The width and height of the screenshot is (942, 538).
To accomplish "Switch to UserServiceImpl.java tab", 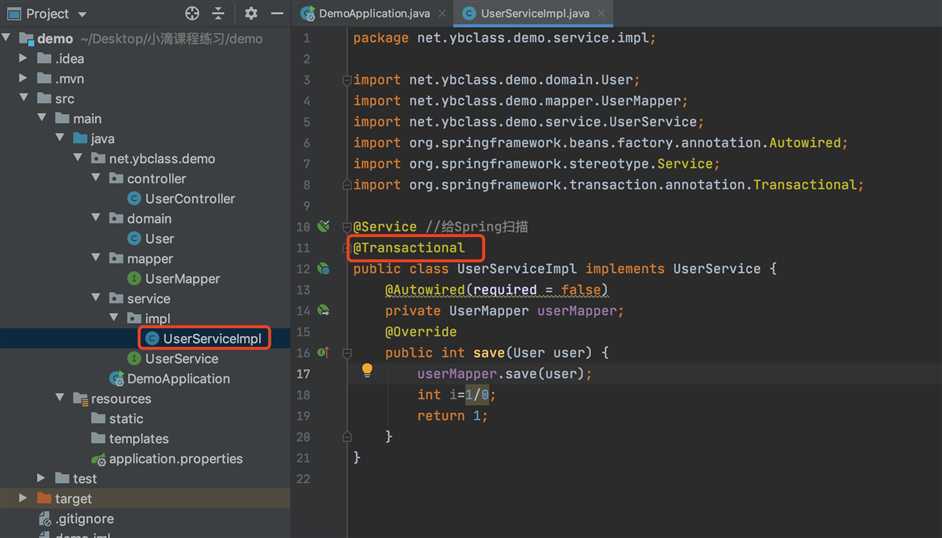I will coord(535,13).
